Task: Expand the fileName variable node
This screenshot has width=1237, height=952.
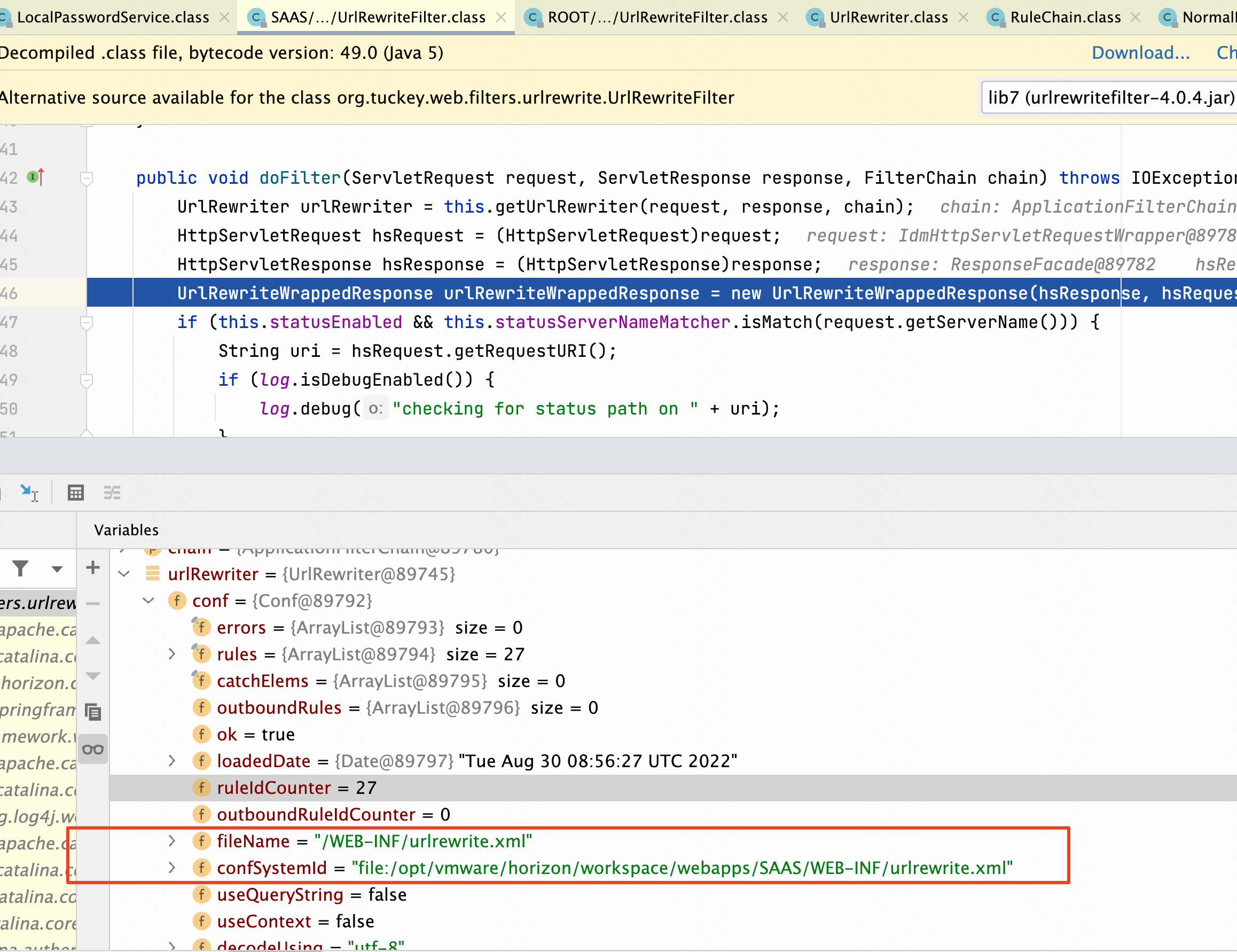Action: coord(172,841)
